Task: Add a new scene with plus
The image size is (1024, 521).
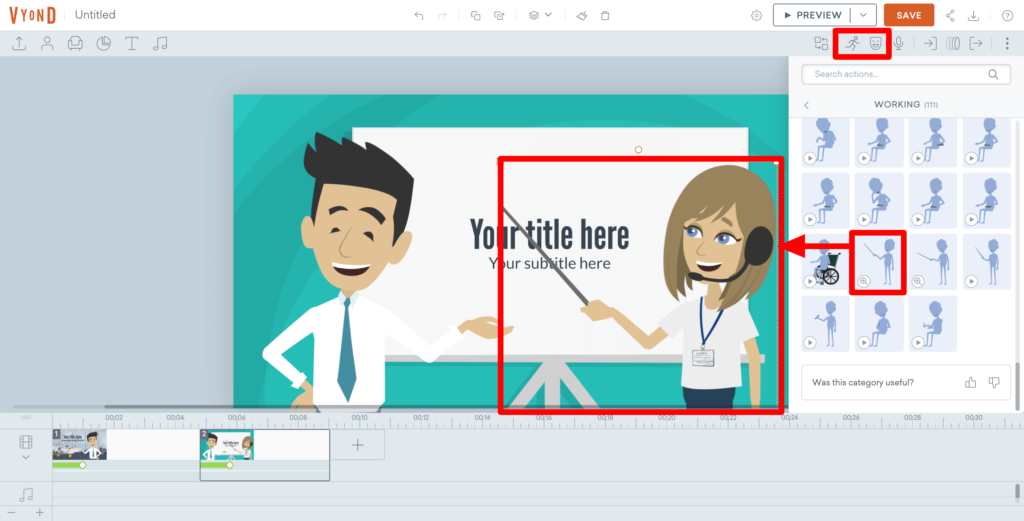Action: click(x=357, y=445)
